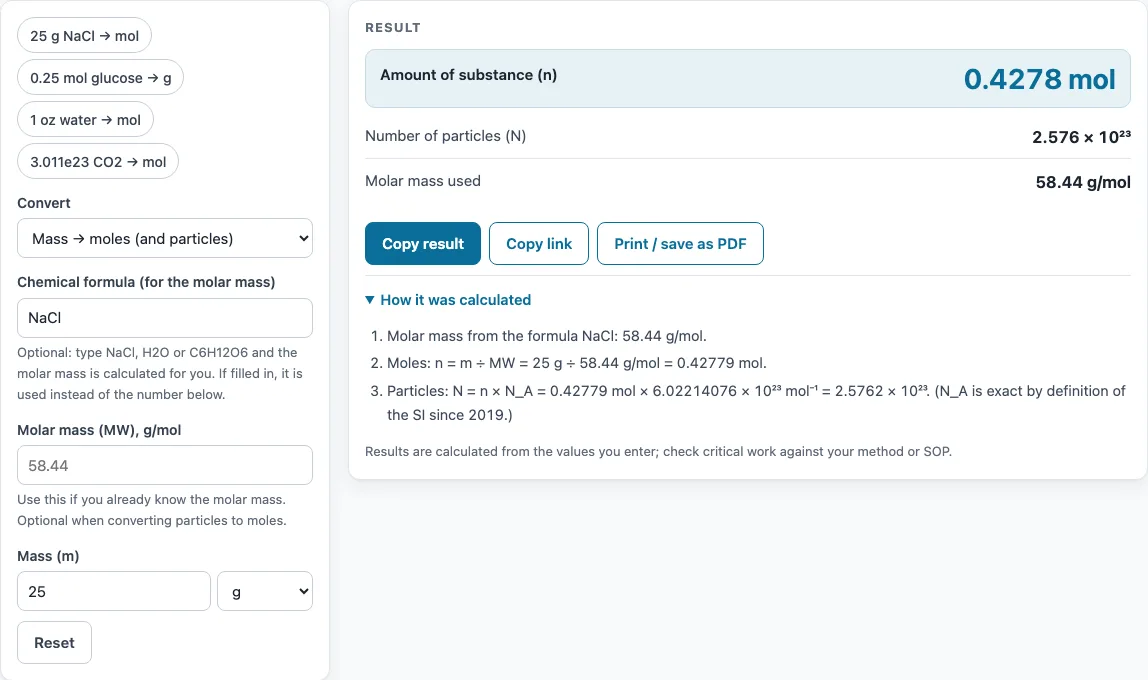Click into the Mass (m) value field
This screenshot has width=1148, height=680.
(x=113, y=591)
